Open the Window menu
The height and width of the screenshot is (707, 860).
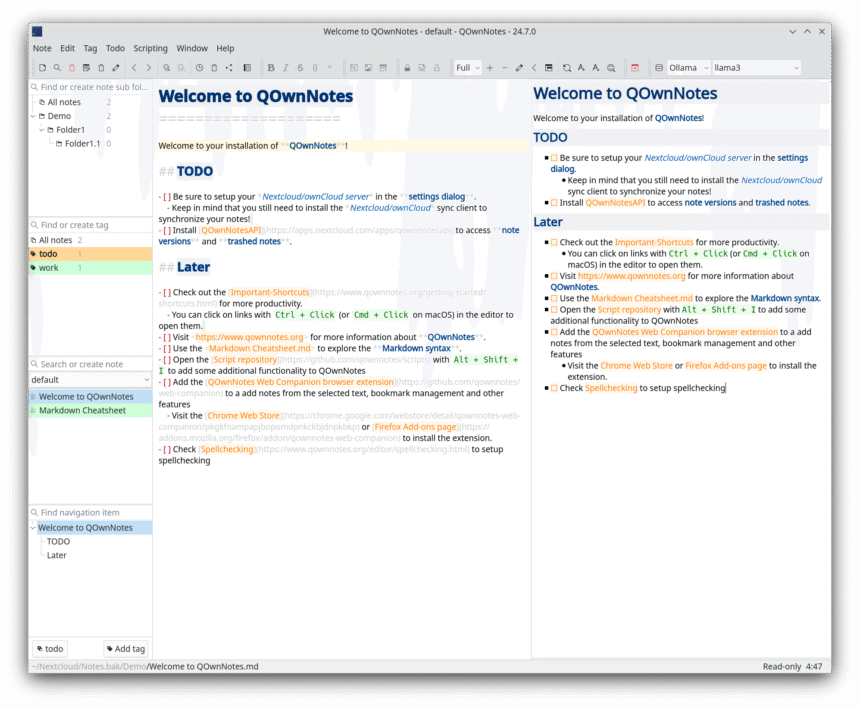click(x=192, y=48)
